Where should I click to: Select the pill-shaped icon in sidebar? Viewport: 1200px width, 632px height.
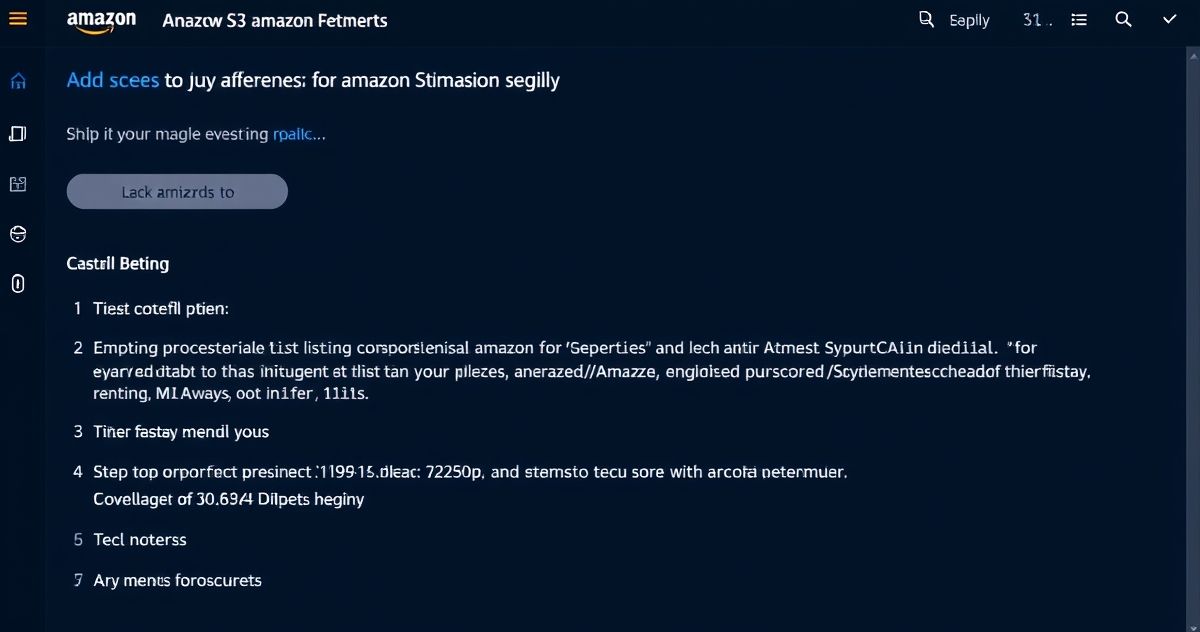(x=17, y=284)
